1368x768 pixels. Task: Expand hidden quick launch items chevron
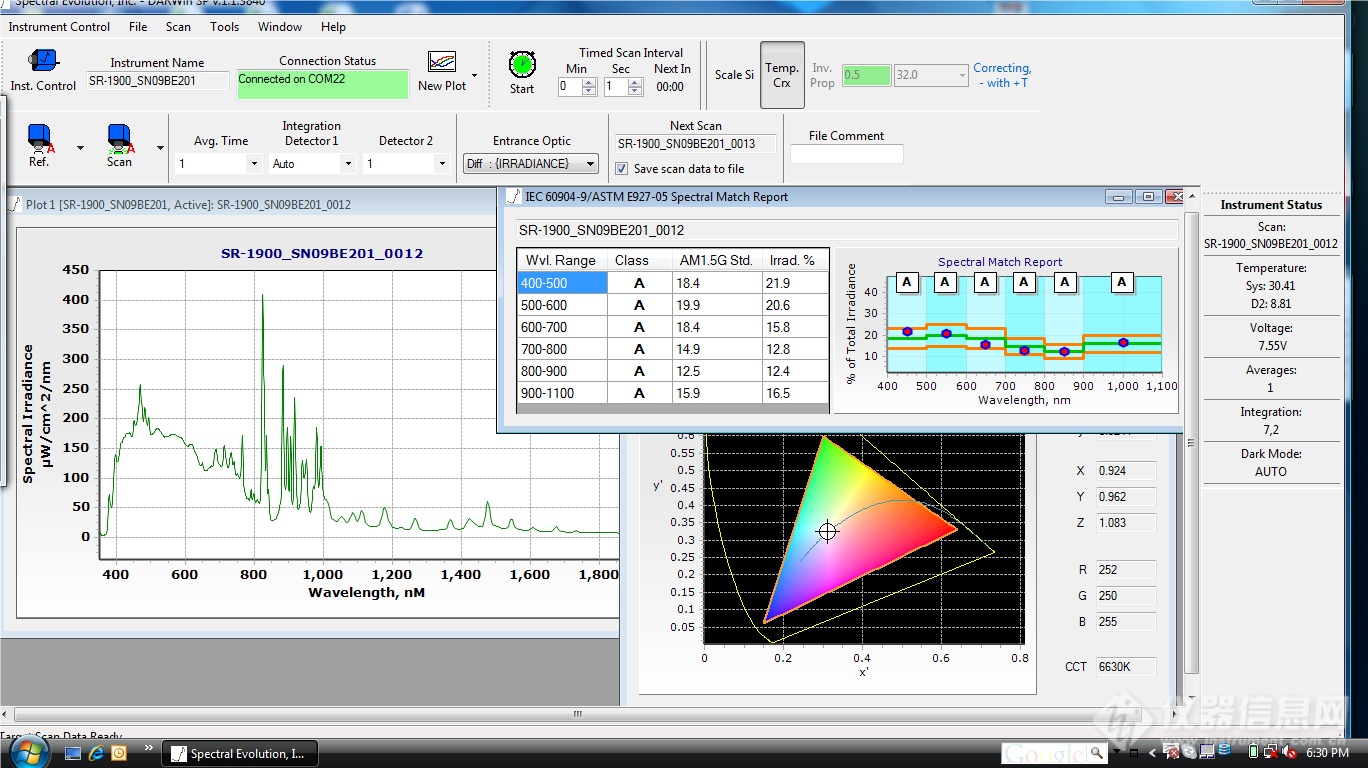(149, 748)
